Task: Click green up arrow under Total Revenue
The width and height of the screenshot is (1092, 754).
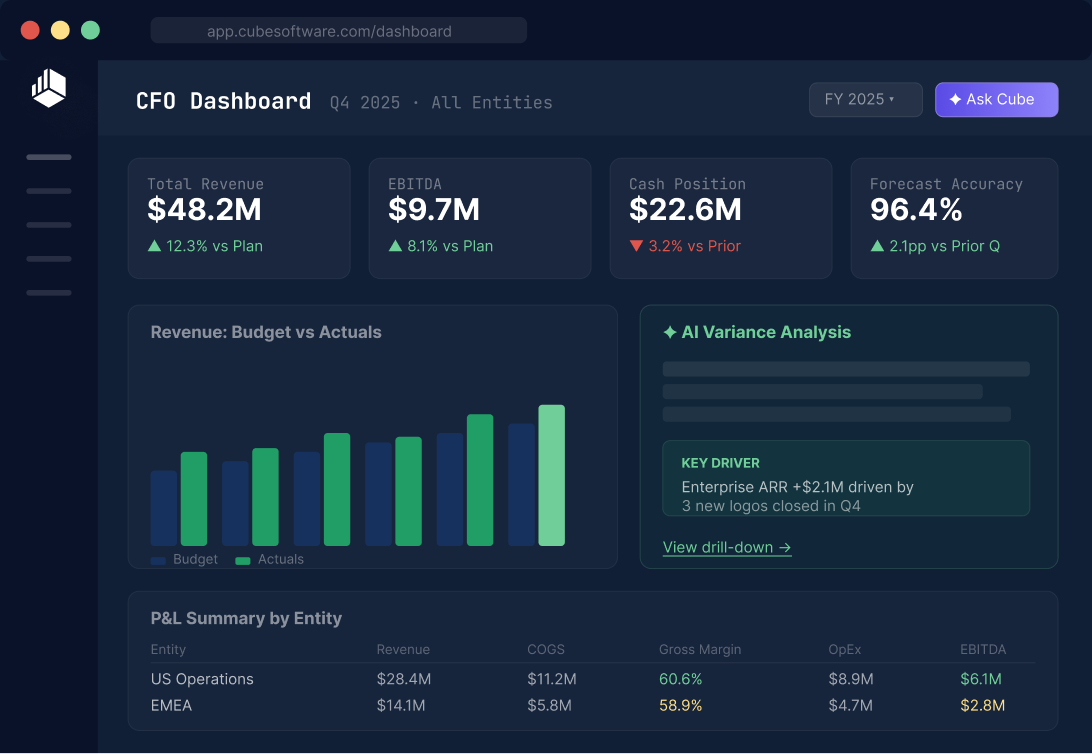Action: [x=155, y=246]
